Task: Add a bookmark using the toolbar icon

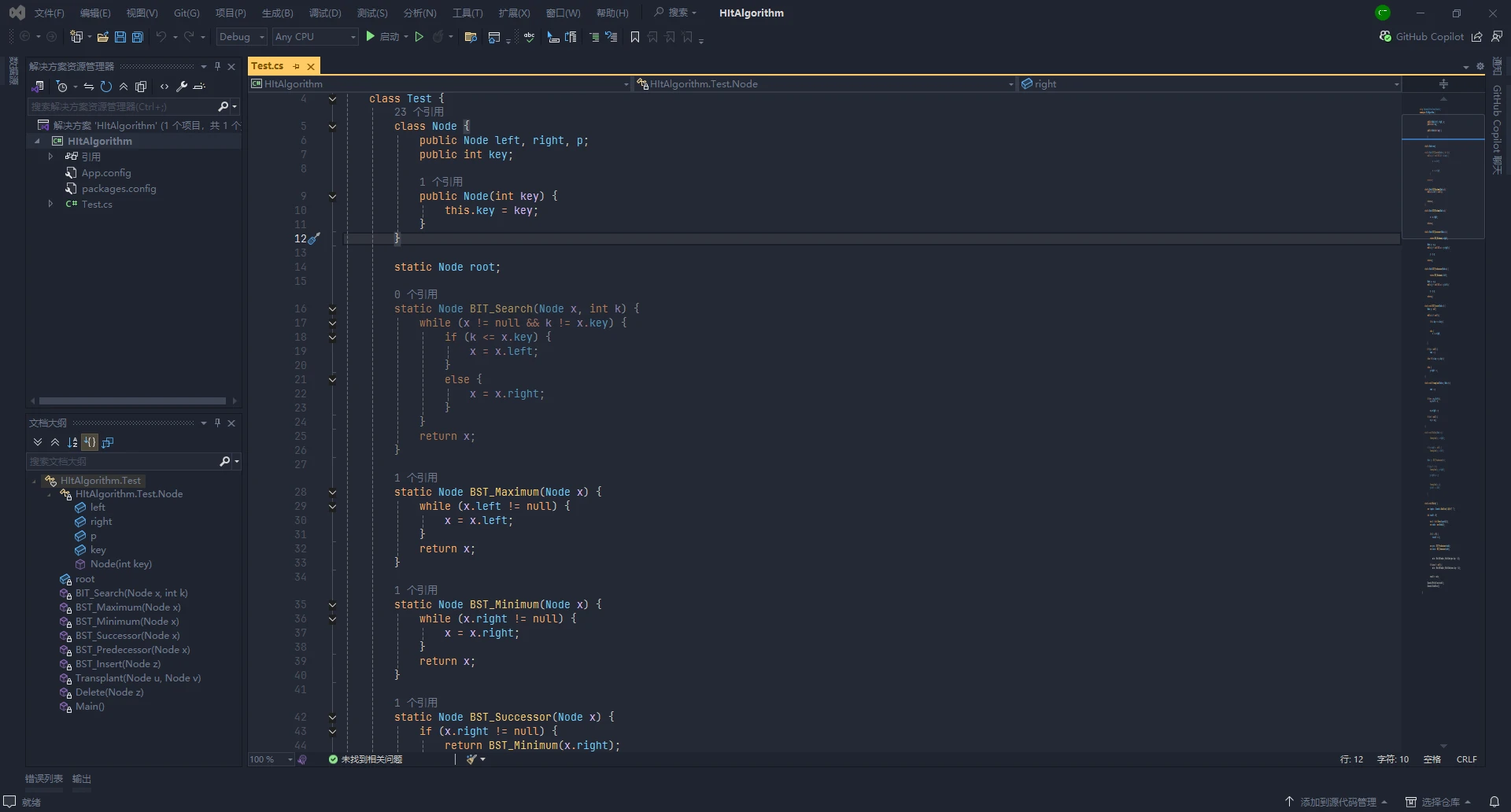Action: 635,37
